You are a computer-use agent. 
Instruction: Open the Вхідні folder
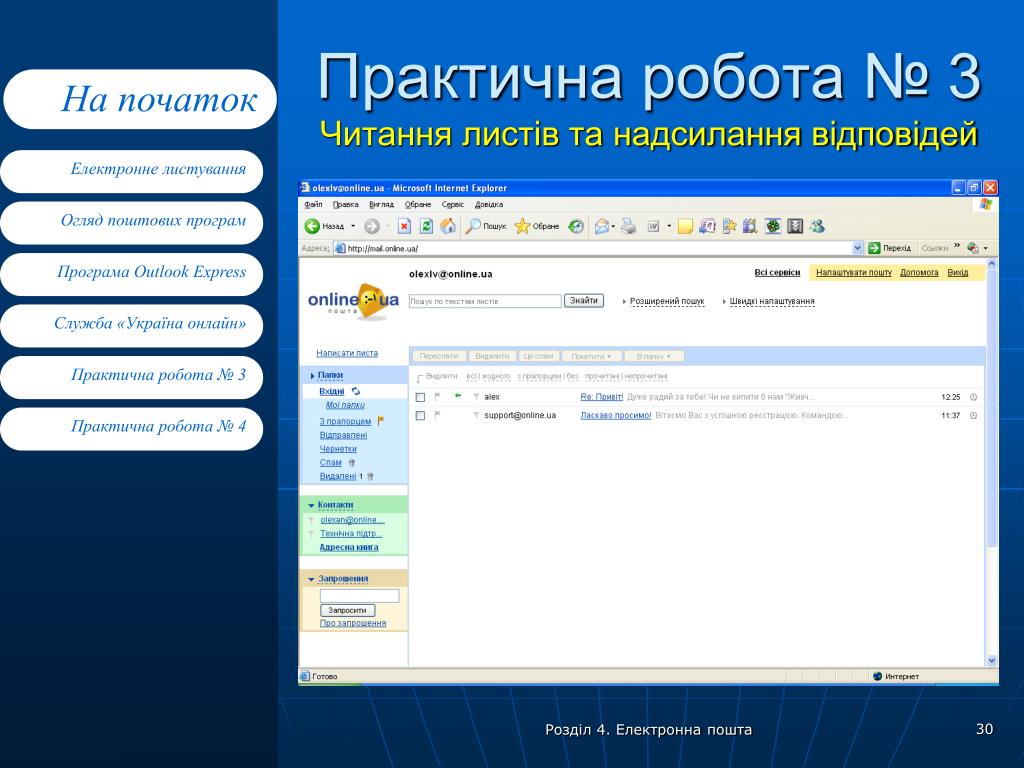tap(332, 391)
